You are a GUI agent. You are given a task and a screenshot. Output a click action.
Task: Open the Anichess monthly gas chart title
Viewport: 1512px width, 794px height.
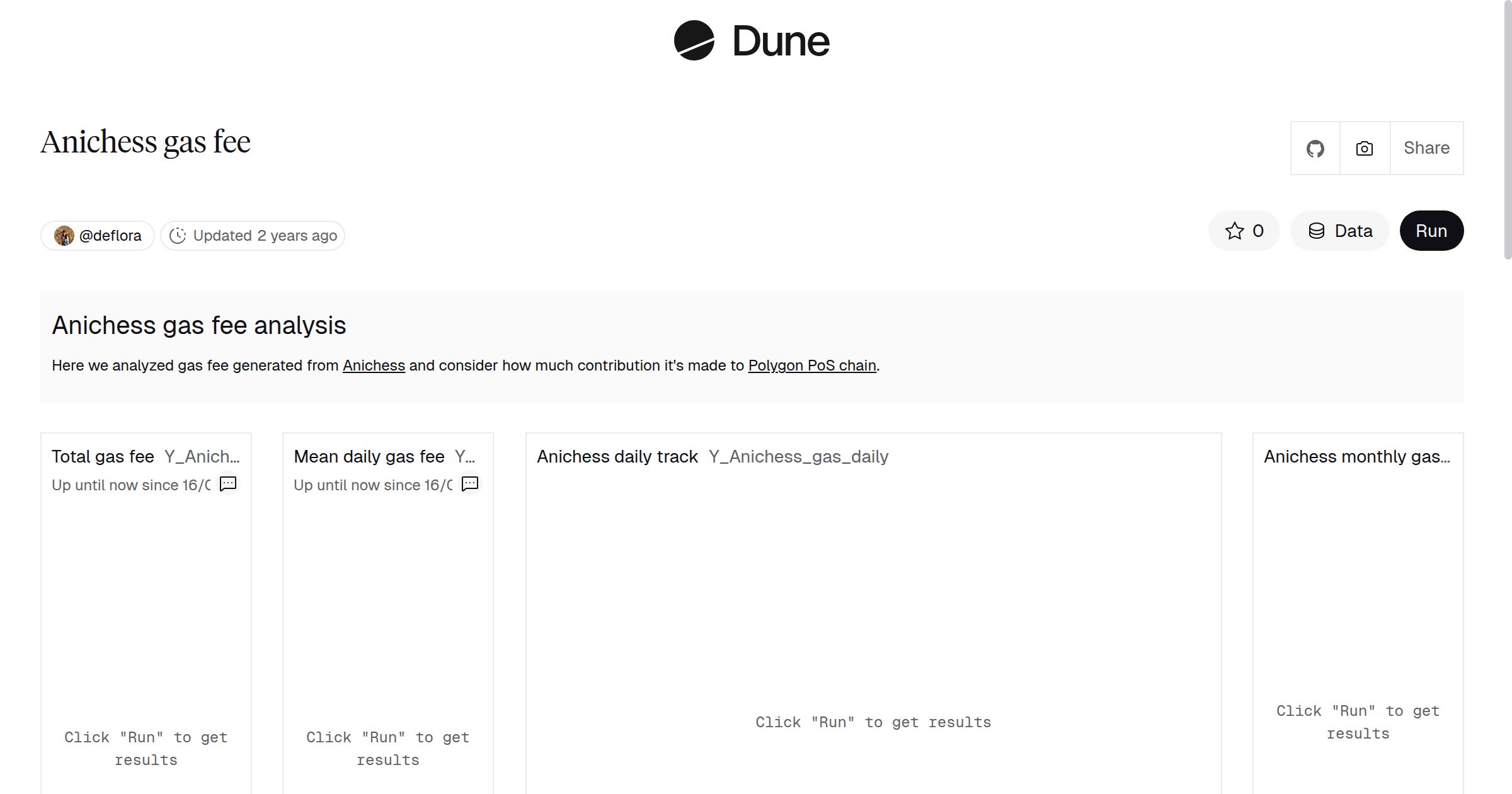[1356, 456]
